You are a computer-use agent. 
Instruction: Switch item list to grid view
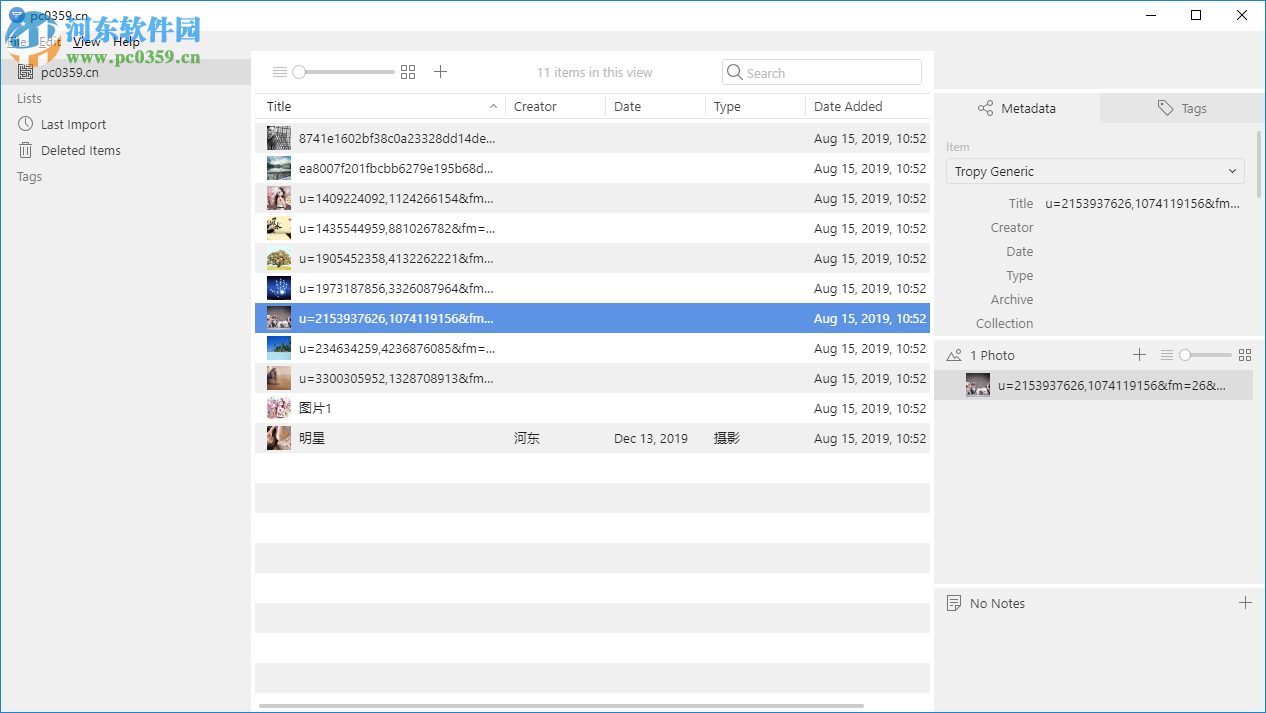click(407, 71)
